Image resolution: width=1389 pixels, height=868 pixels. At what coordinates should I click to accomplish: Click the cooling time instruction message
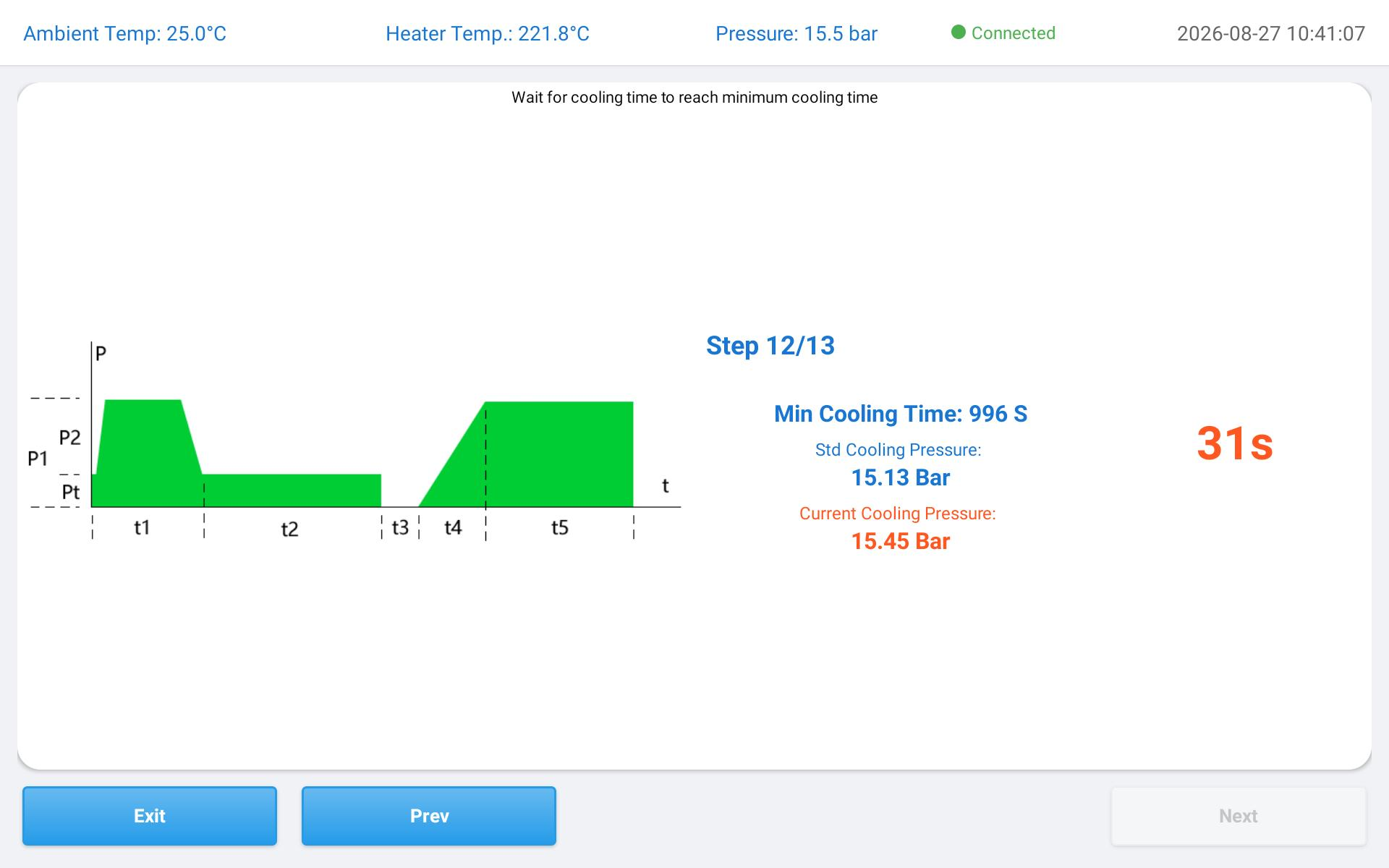coord(694,98)
